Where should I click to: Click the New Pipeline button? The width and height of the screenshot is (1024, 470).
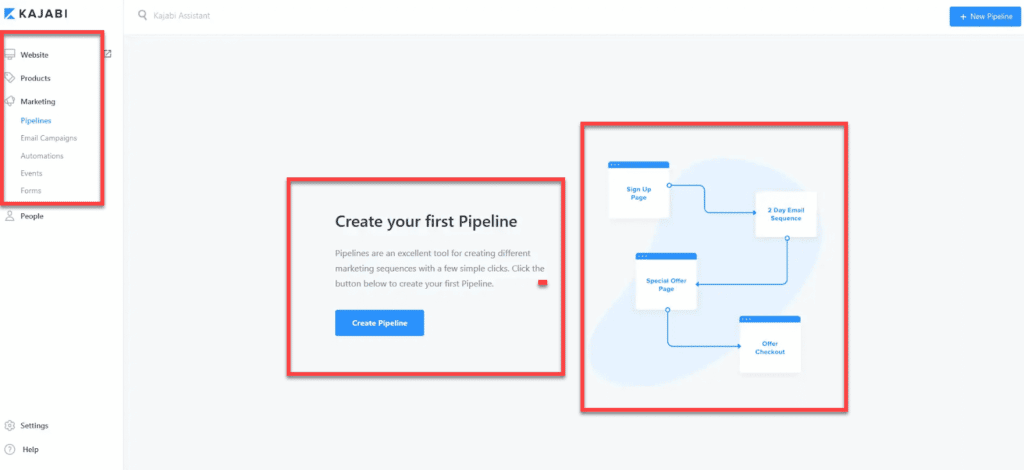(985, 16)
